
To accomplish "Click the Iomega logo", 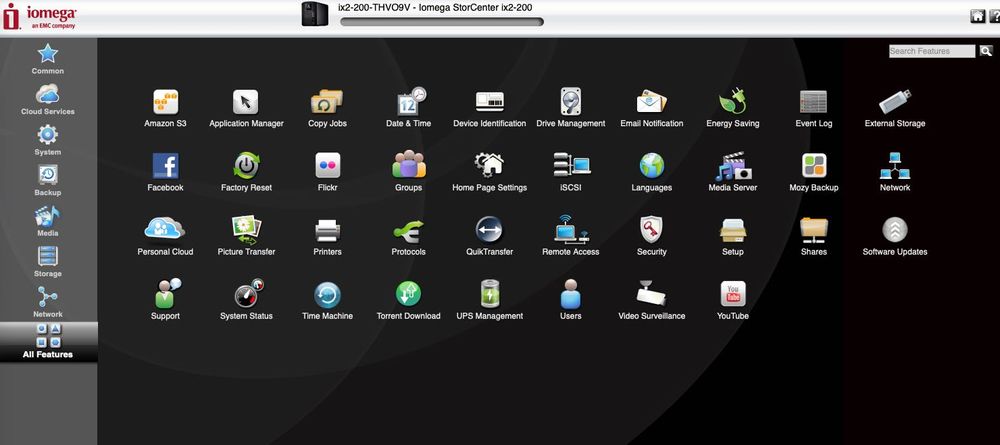I will pos(40,17).
